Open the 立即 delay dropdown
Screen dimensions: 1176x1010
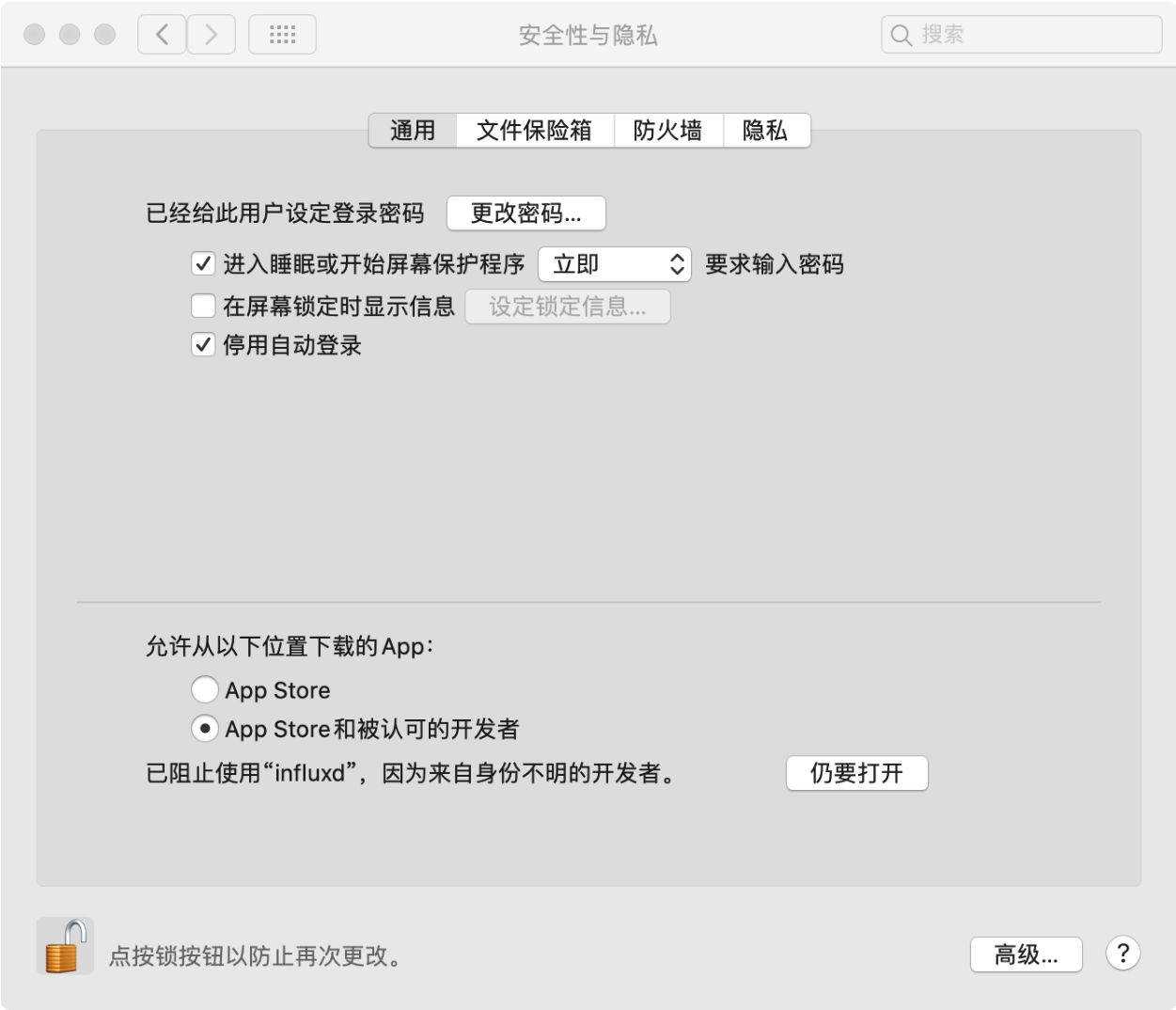pyautogui.click(x=615, y=264)
